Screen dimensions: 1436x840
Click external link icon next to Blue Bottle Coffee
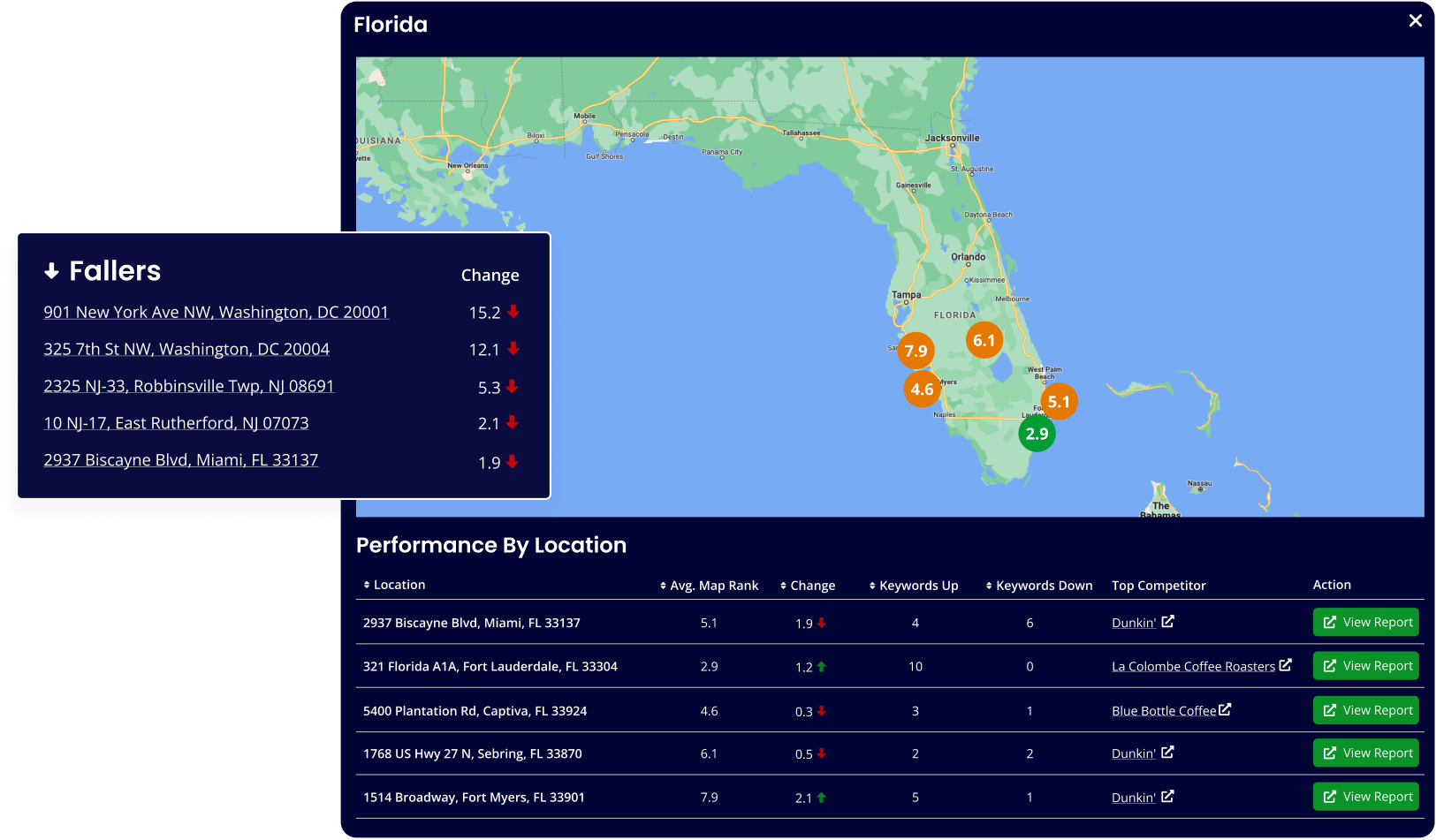pyautogui.click(x=1225, y=709)
